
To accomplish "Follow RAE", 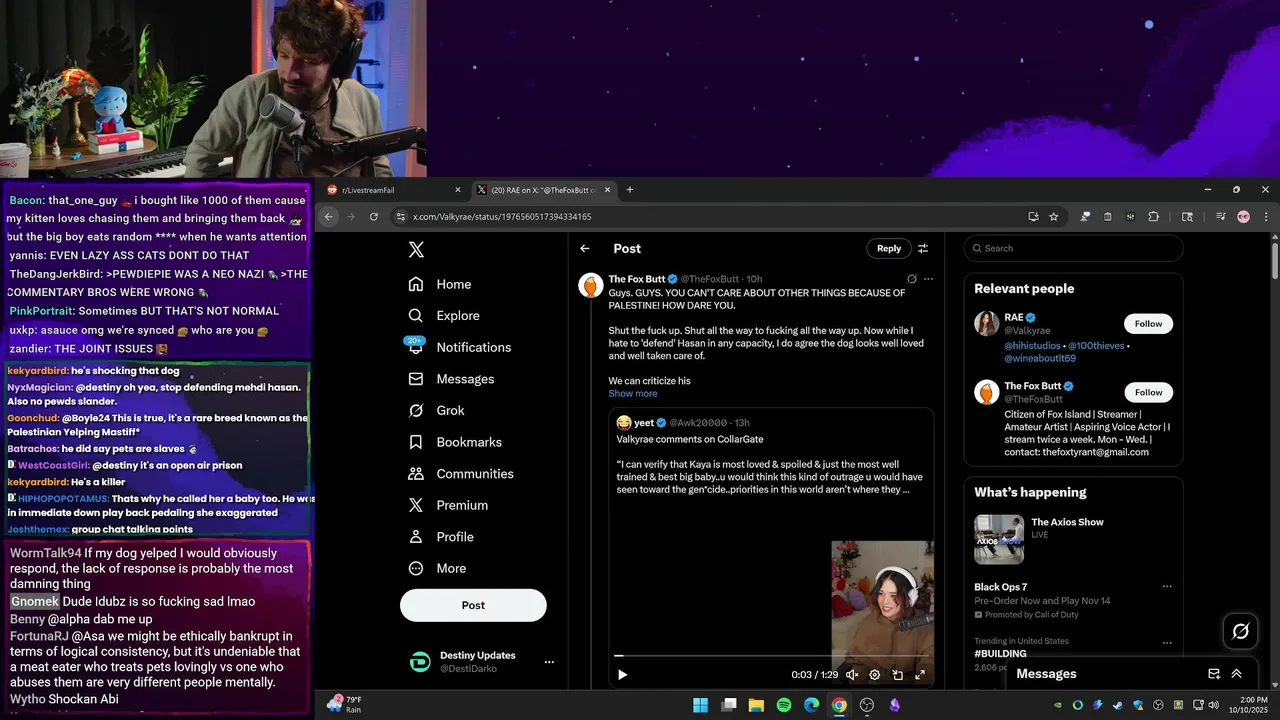I will coord(1148,324).
